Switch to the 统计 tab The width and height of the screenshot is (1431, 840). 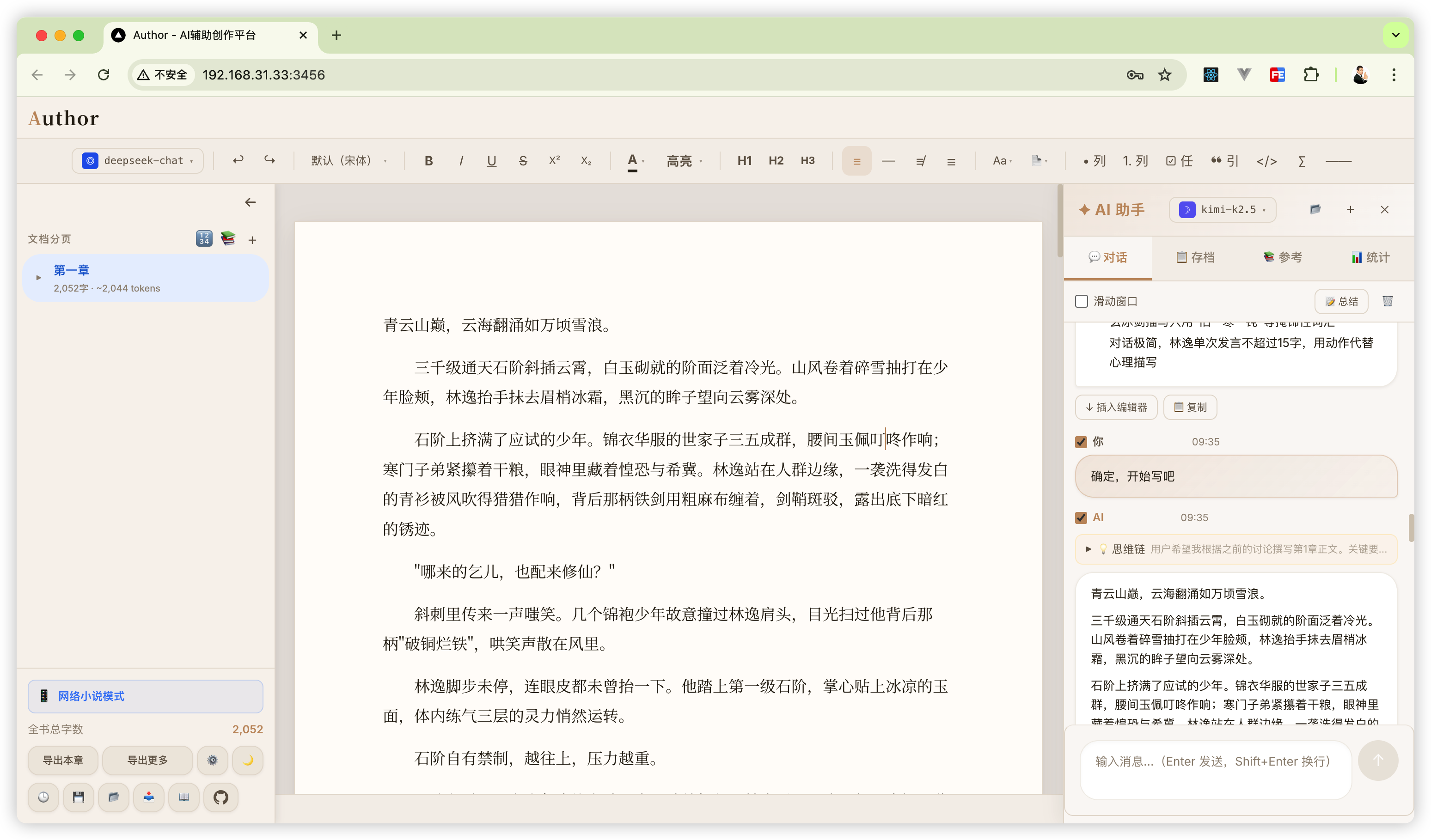(x=1370, y=258)
